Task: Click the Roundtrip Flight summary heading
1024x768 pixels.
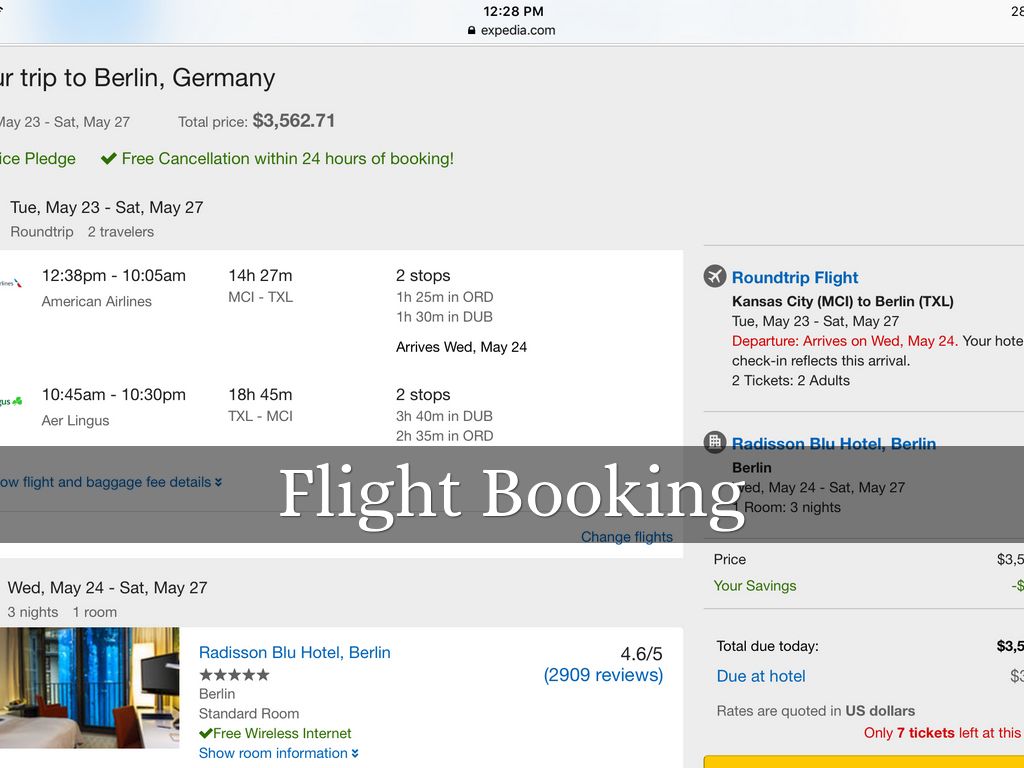Action: pos(795,277)
